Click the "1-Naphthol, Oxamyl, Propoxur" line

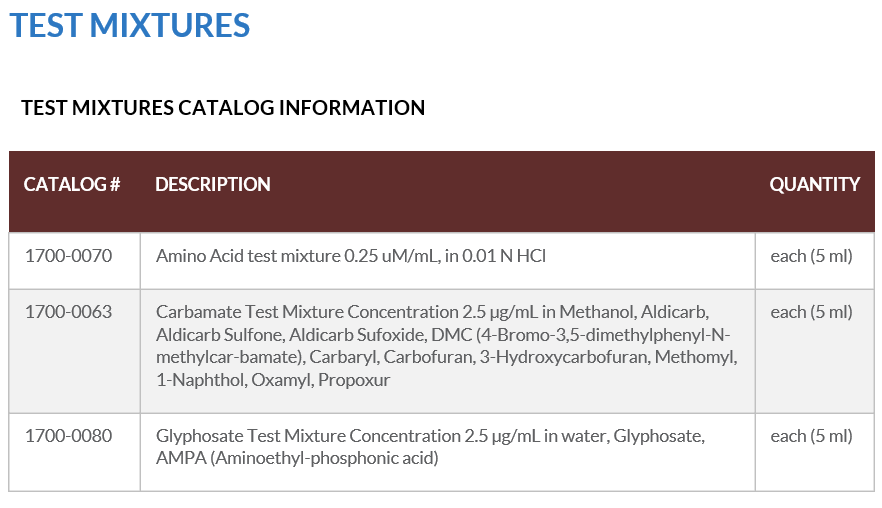click(x=273, y=380)
